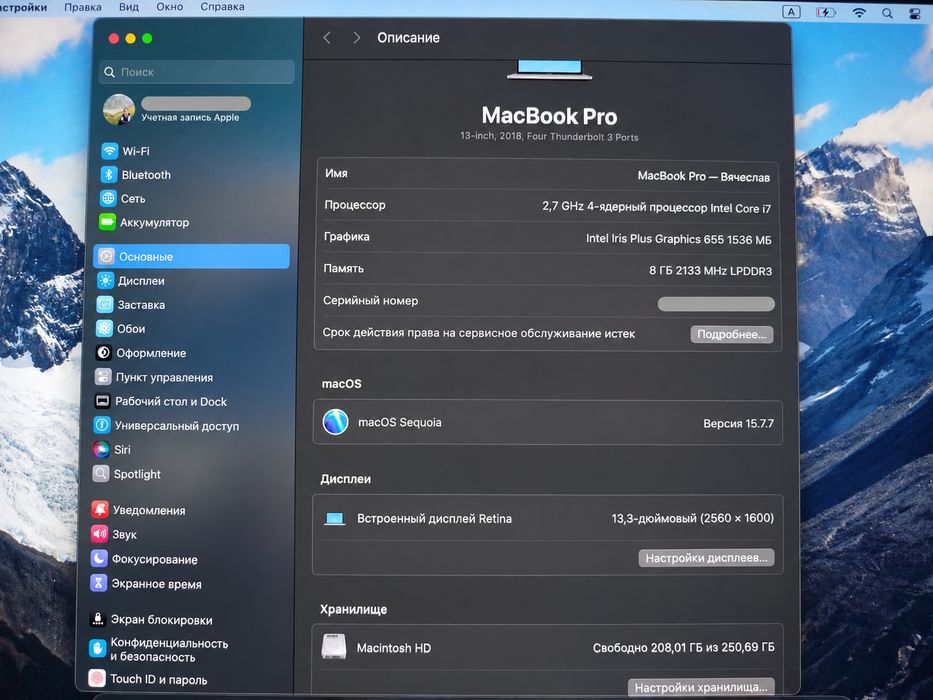Open Wi-Fi settings icon in sidebar
The image size is (933, 700).
click(x=109, y=151)
